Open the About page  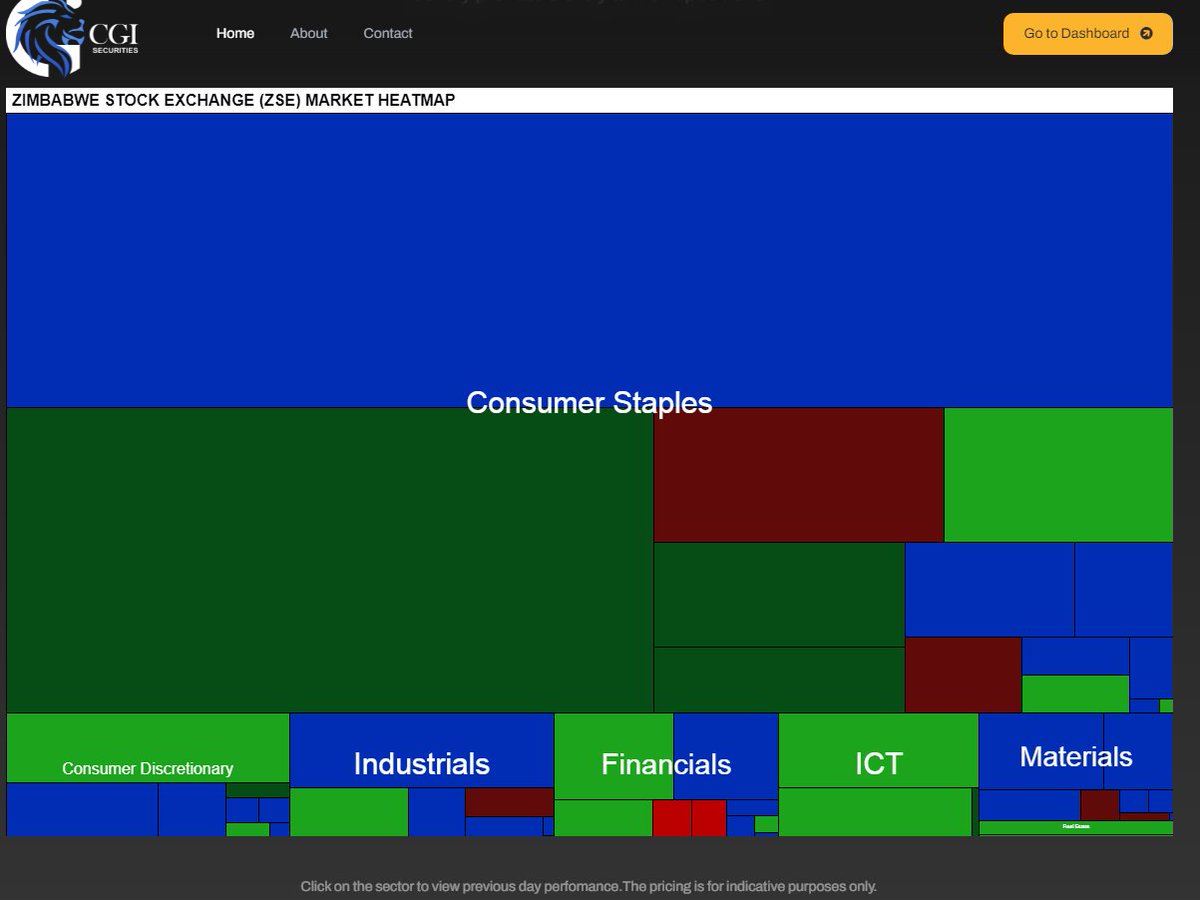pyautogui.click(x=308, y=33)
